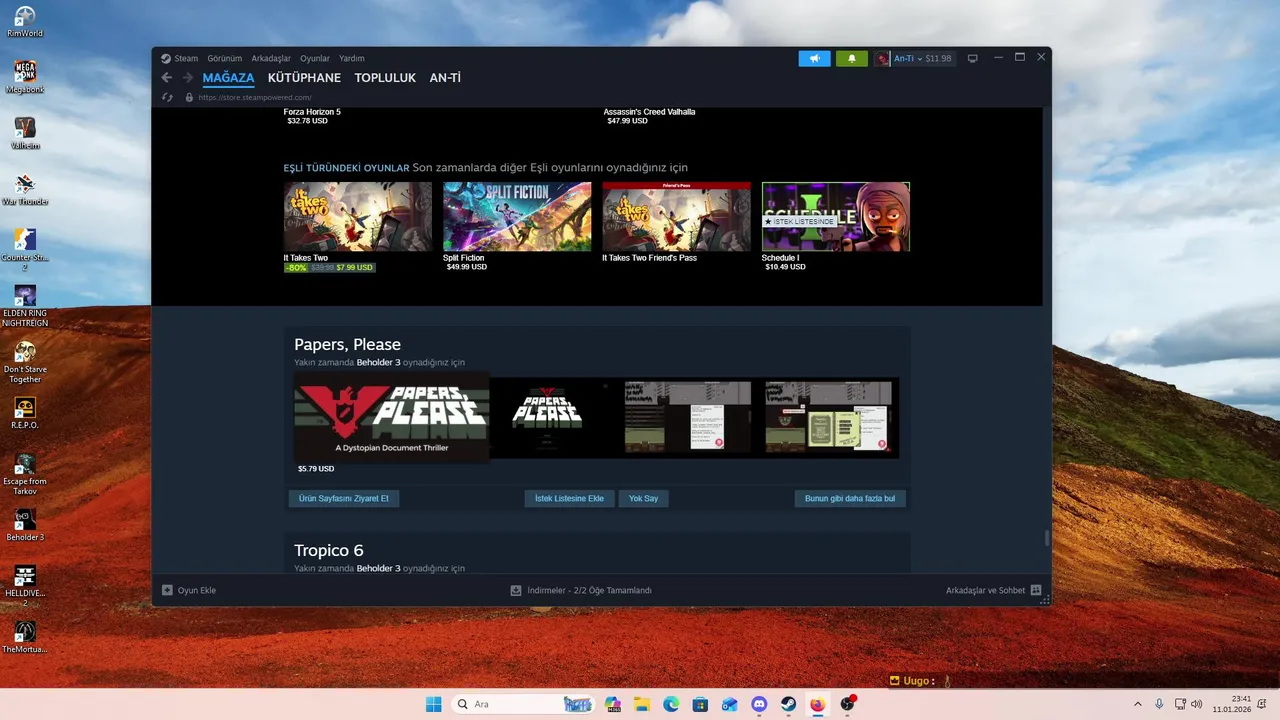Click the Oyun Ekle text link
Screen dimensions: 1280x720
197,590
